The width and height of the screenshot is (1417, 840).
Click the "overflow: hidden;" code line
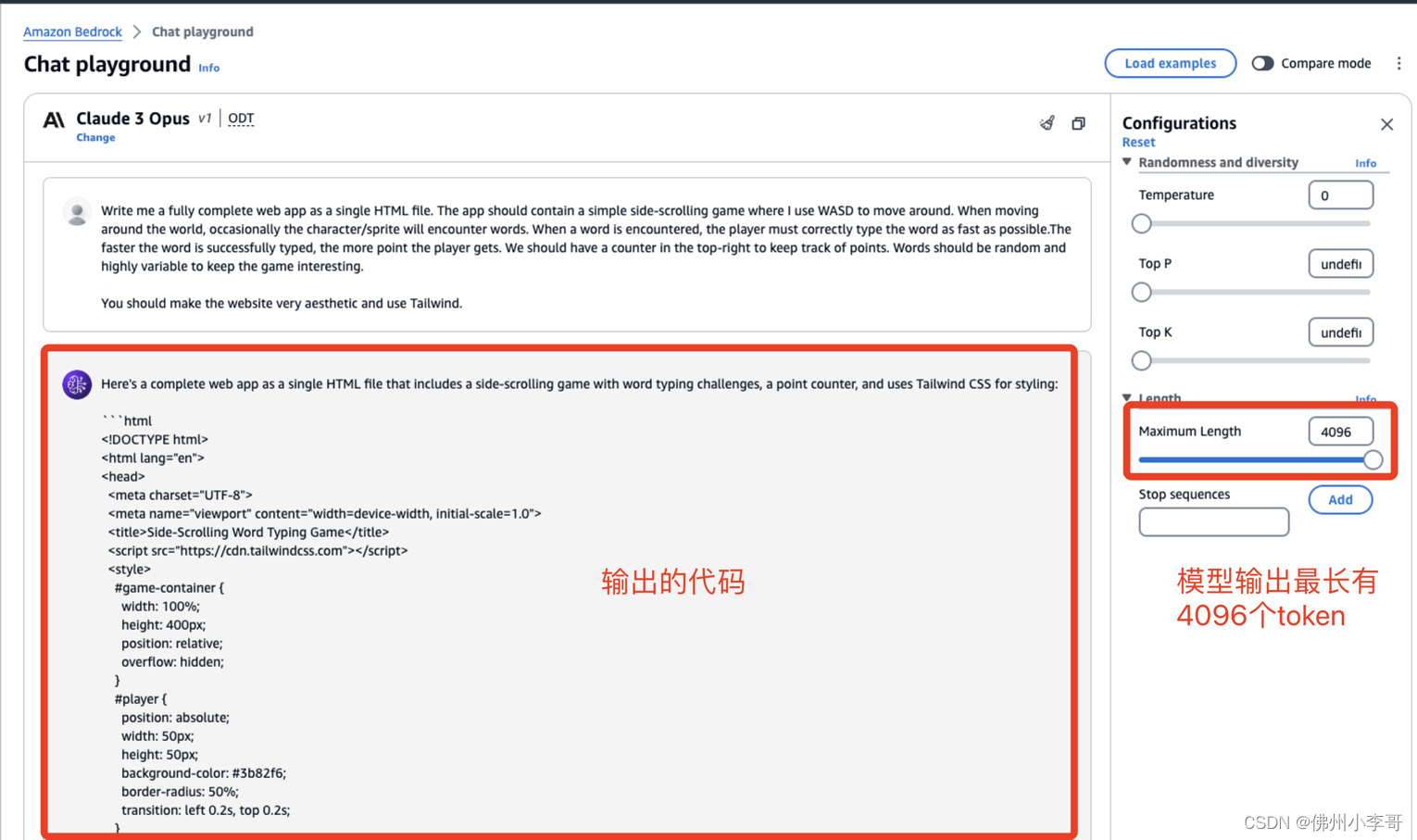tap(172, 661)
